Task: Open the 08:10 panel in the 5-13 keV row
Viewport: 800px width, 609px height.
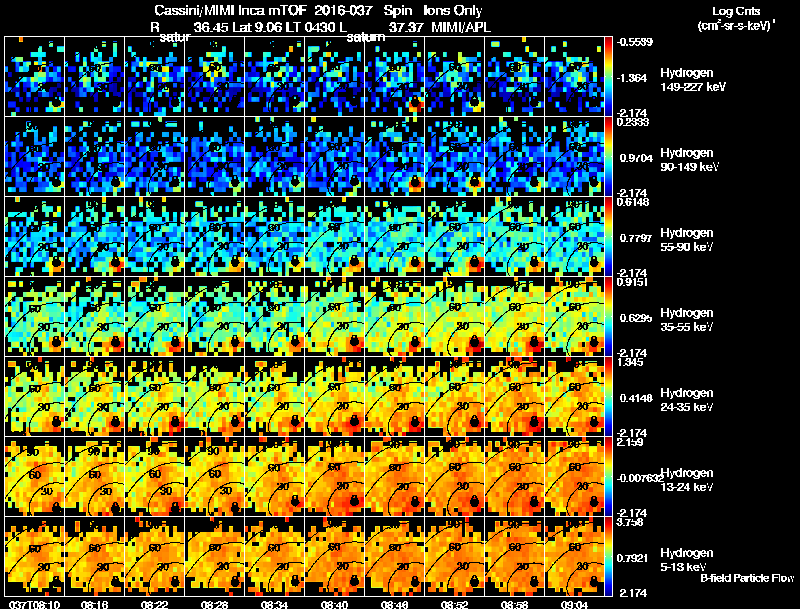Action: [x=35, y=556]
